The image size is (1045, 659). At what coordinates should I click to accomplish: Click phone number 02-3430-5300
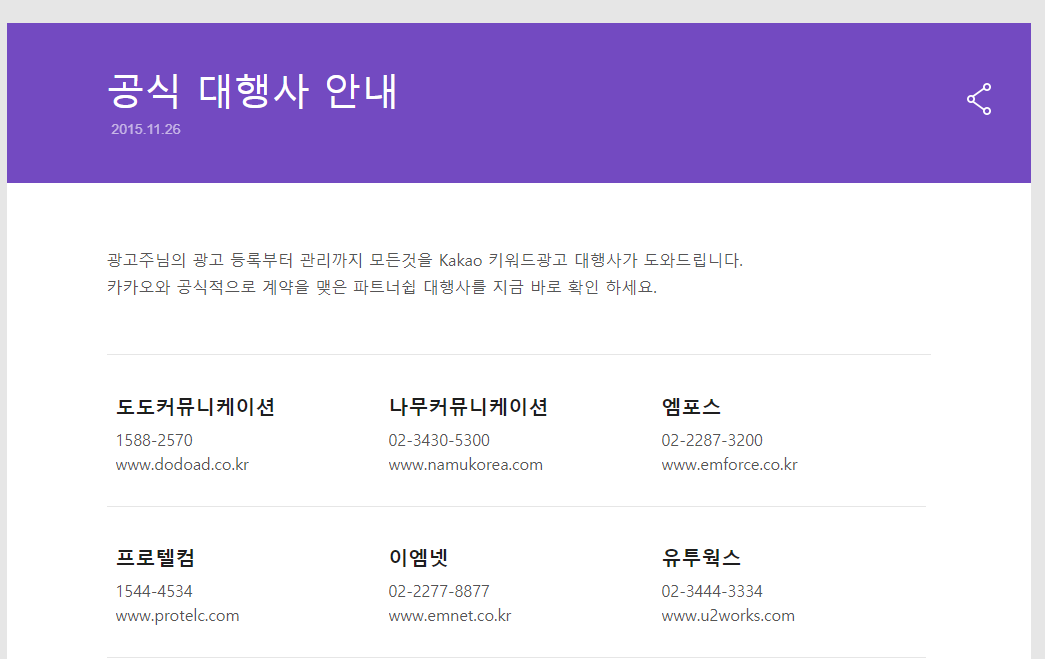pos(439,440)
